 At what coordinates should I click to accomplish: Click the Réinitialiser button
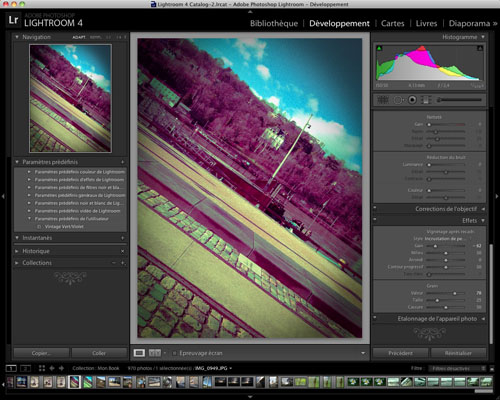click(458, 353)
